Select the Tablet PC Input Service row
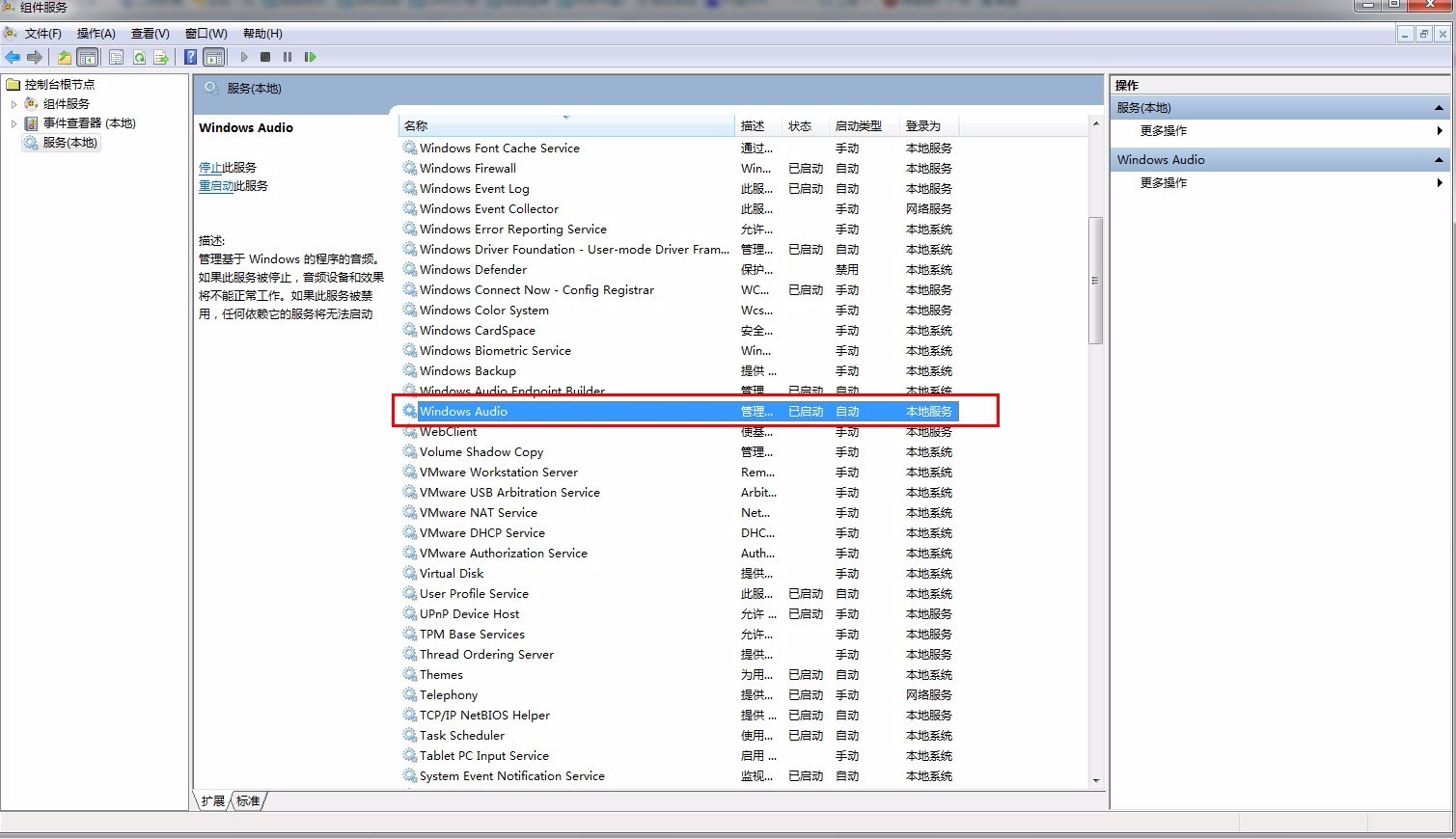 [x=678, y=755]
